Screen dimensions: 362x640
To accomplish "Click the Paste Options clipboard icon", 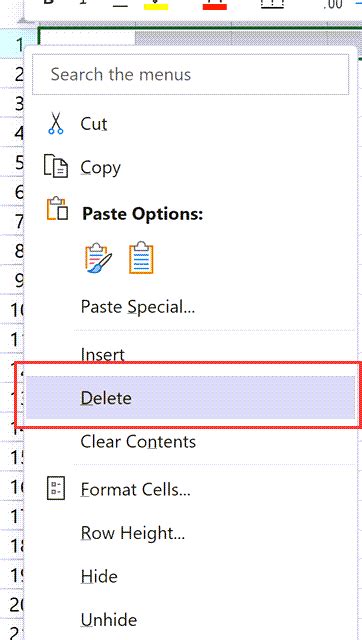I will (57, 209).
